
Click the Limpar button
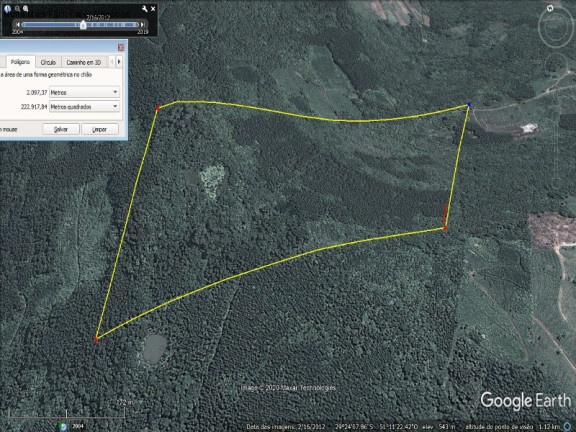coord(100,129)
